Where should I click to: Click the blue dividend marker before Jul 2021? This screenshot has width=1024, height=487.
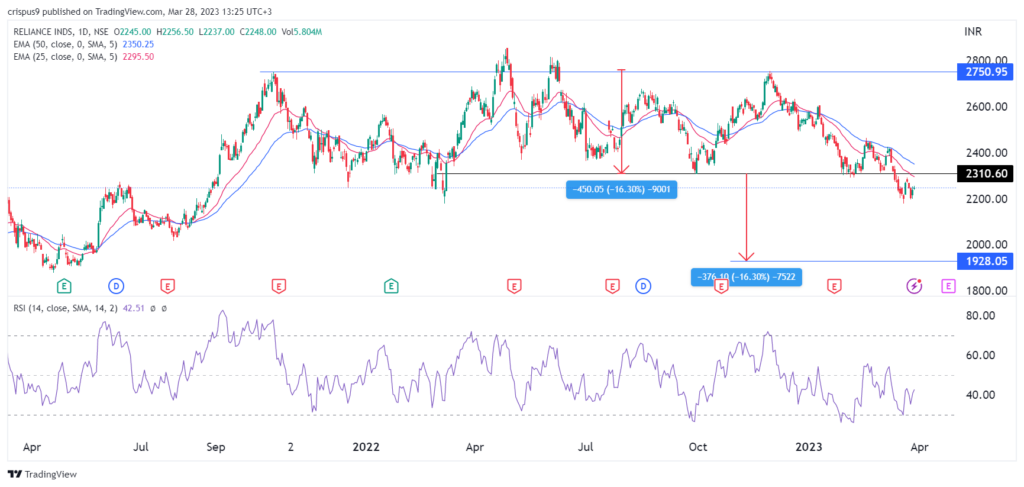(116, 285)
